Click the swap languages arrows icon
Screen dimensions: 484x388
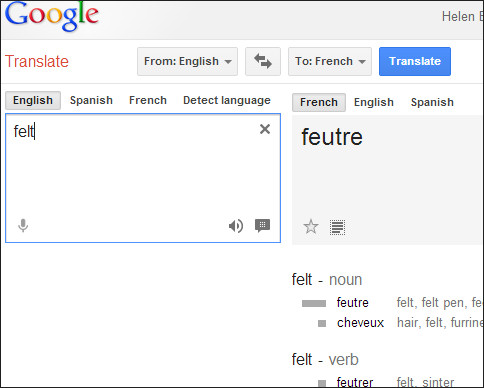tap(263, 61)
